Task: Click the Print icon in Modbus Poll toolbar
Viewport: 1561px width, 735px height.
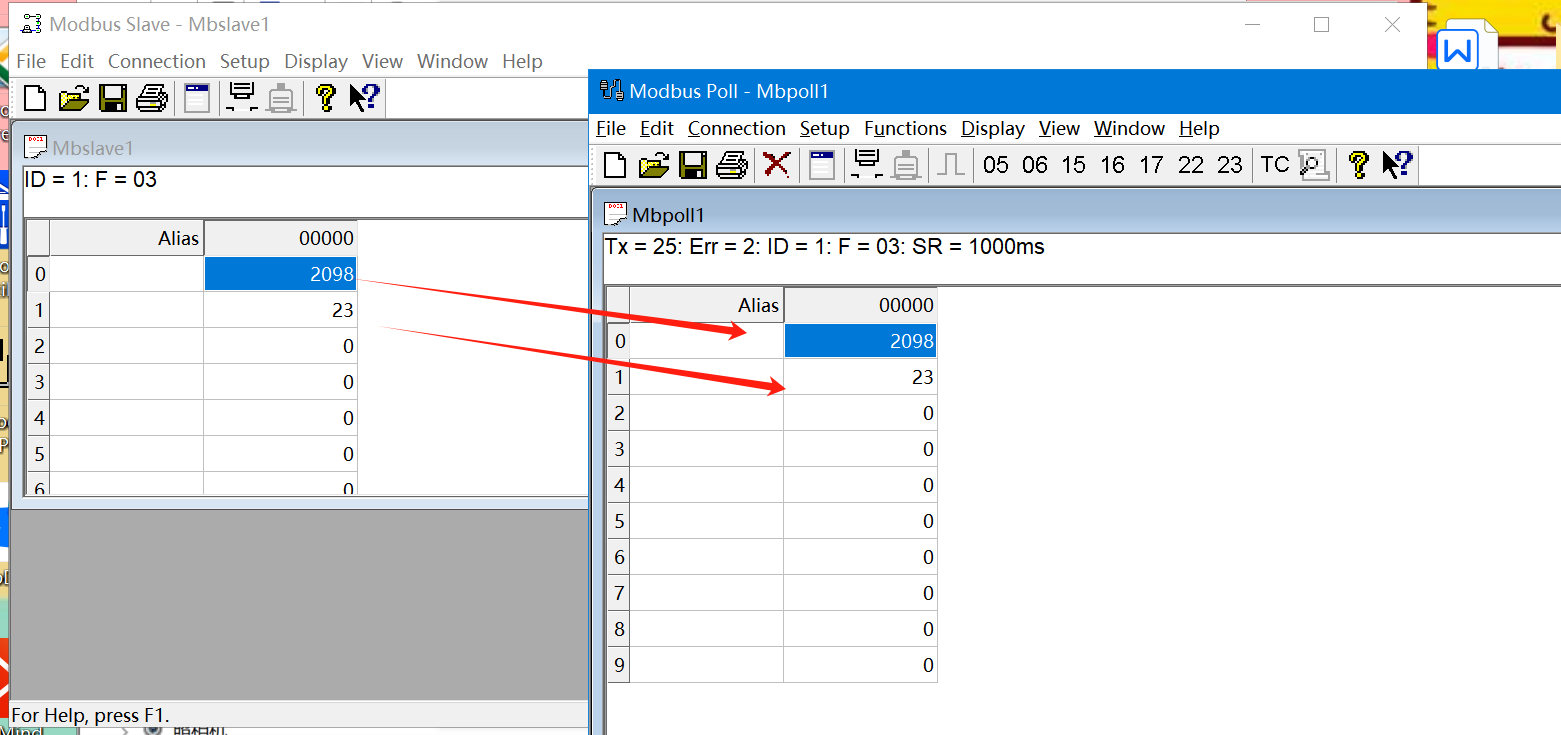Action: coord(732,164)
